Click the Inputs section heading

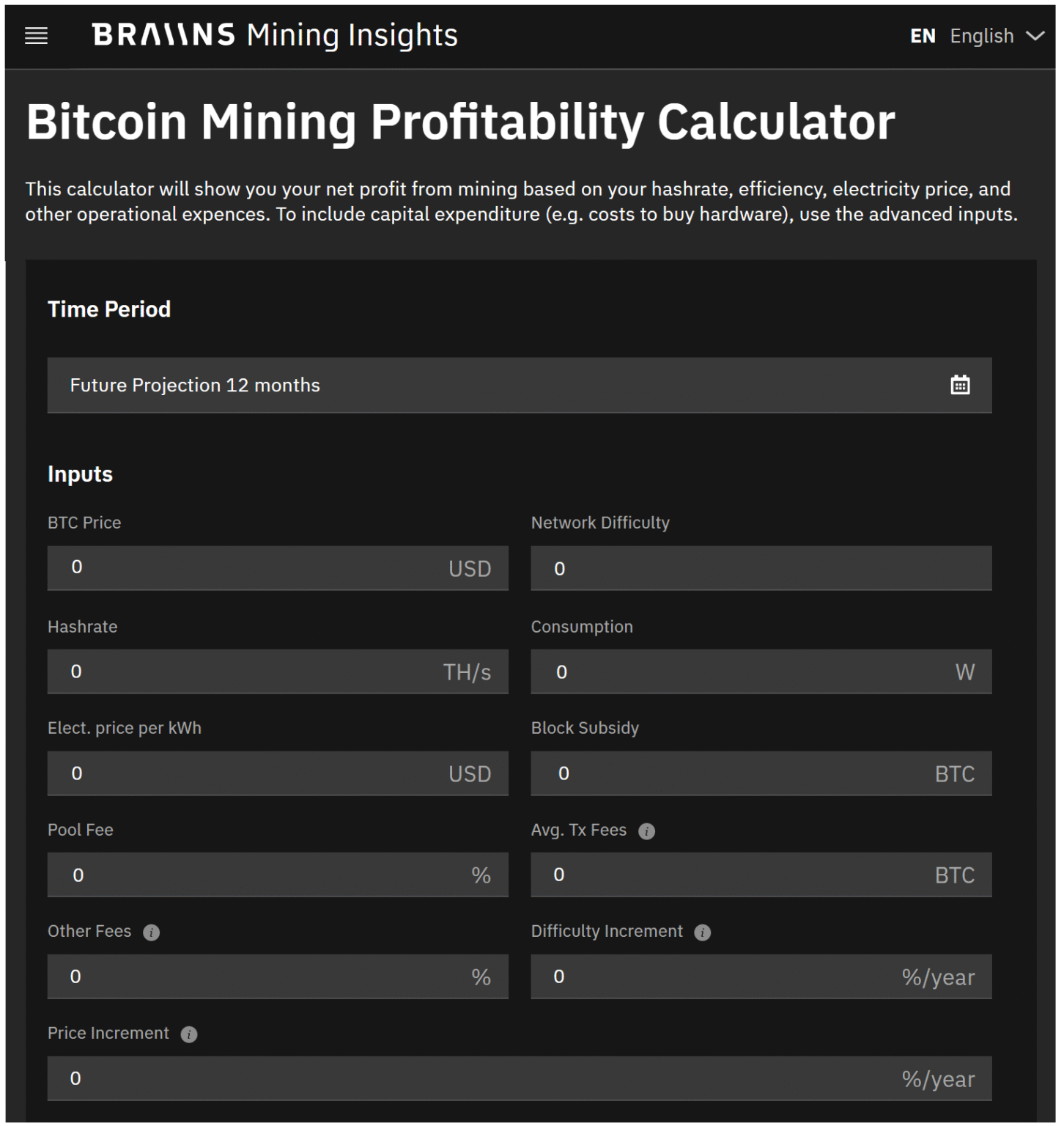pos(80,474)
